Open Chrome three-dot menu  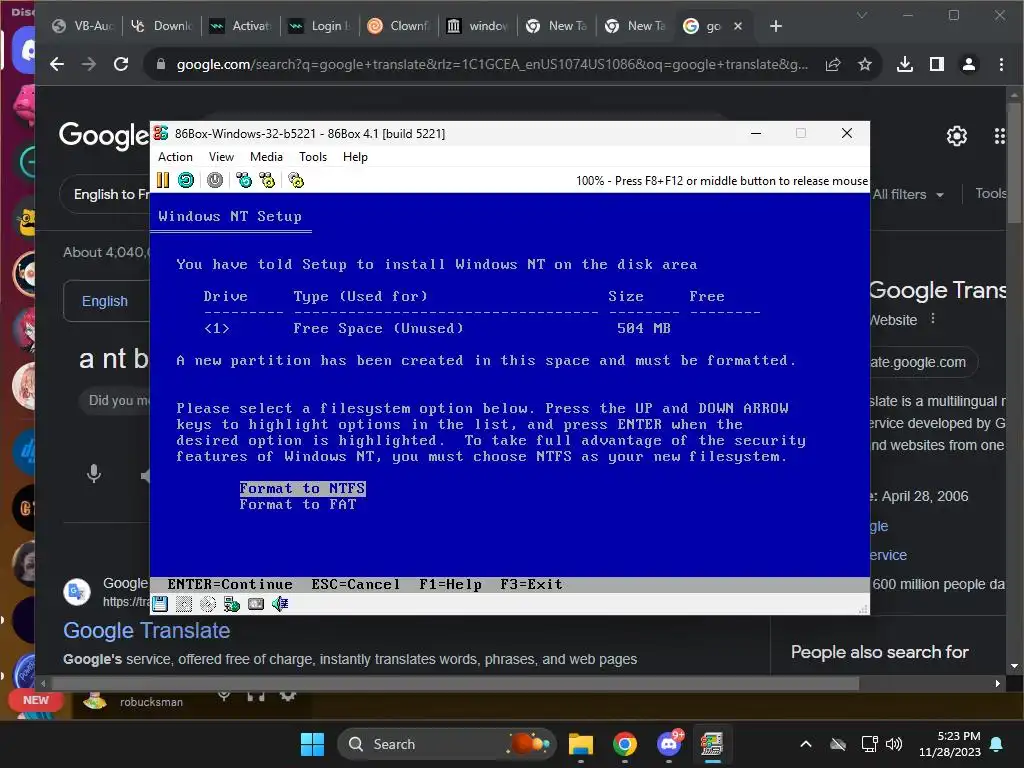click(1000, 64)
